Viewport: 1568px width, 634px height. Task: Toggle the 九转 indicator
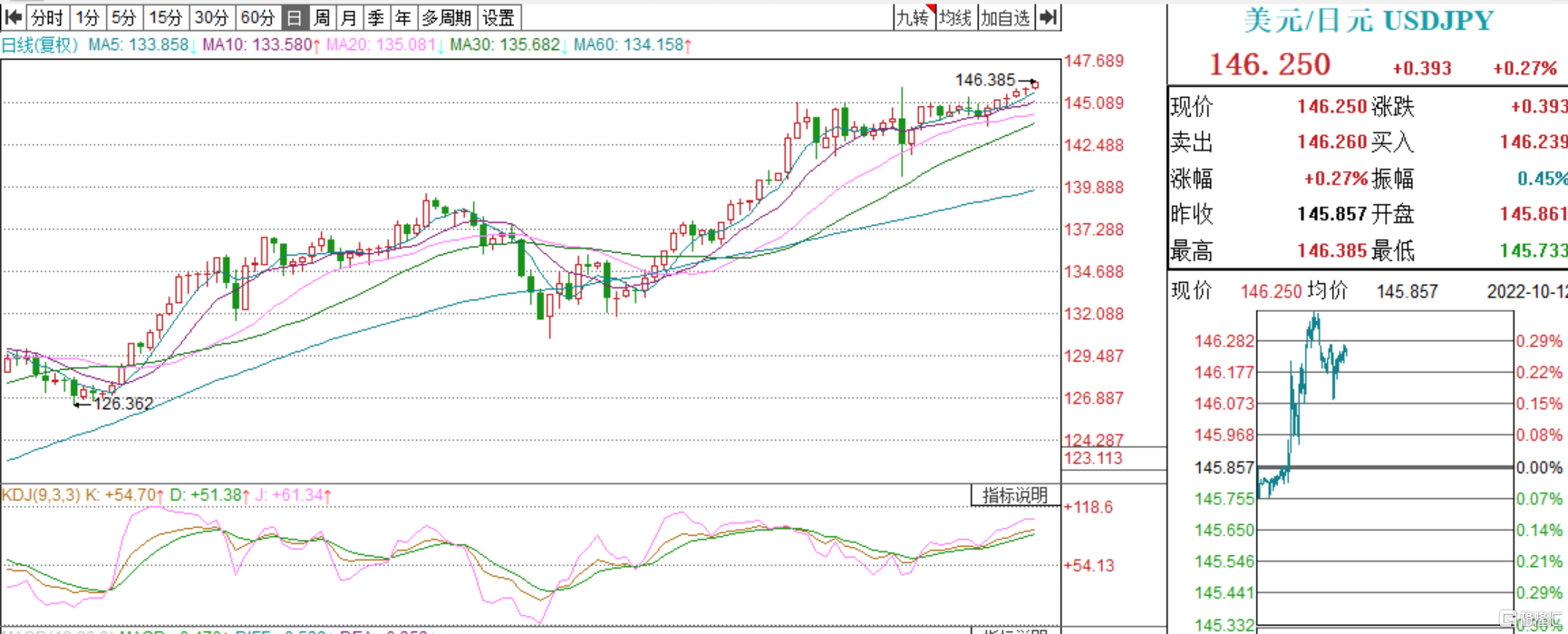(913, 17)
